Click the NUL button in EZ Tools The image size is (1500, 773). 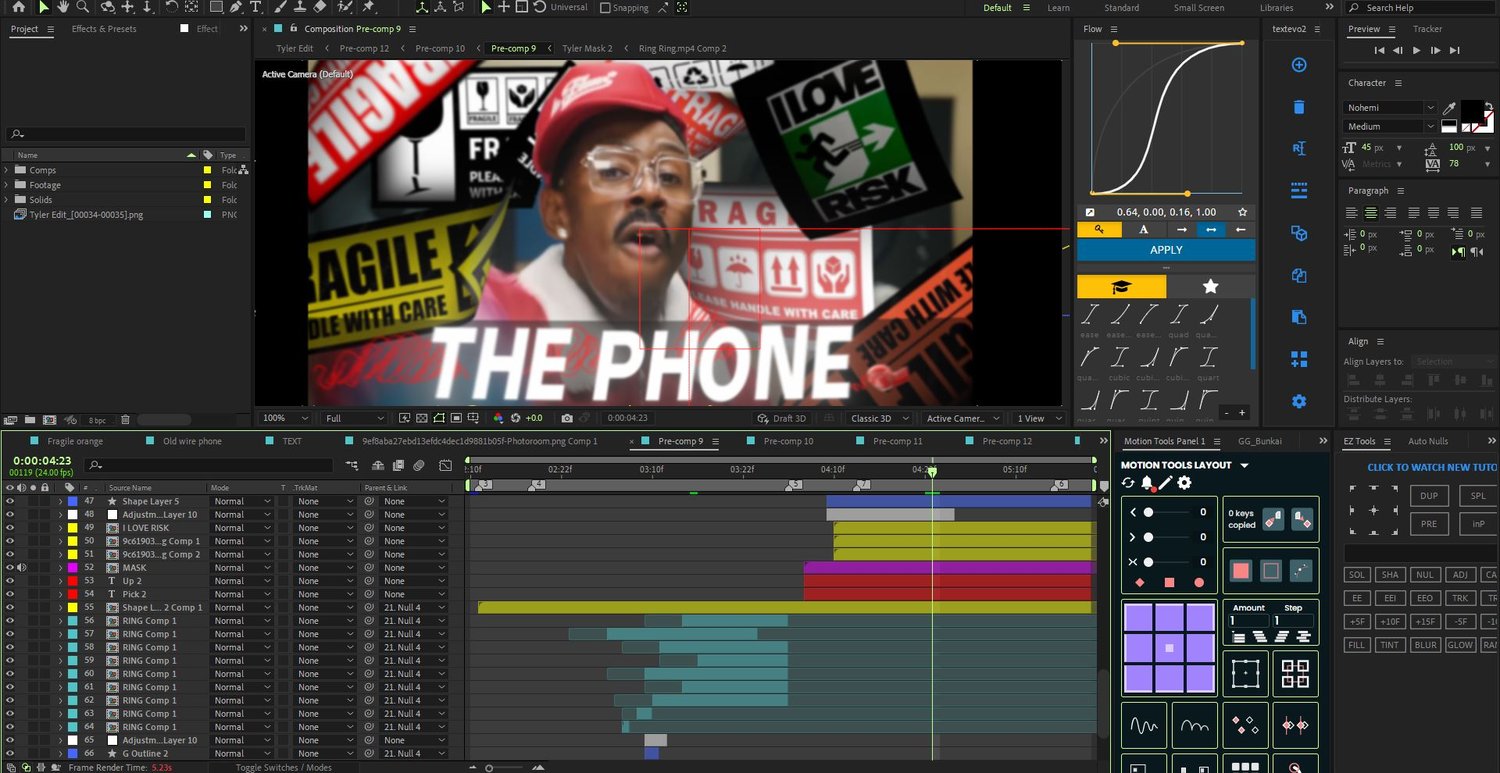(x=1424, y=575)
